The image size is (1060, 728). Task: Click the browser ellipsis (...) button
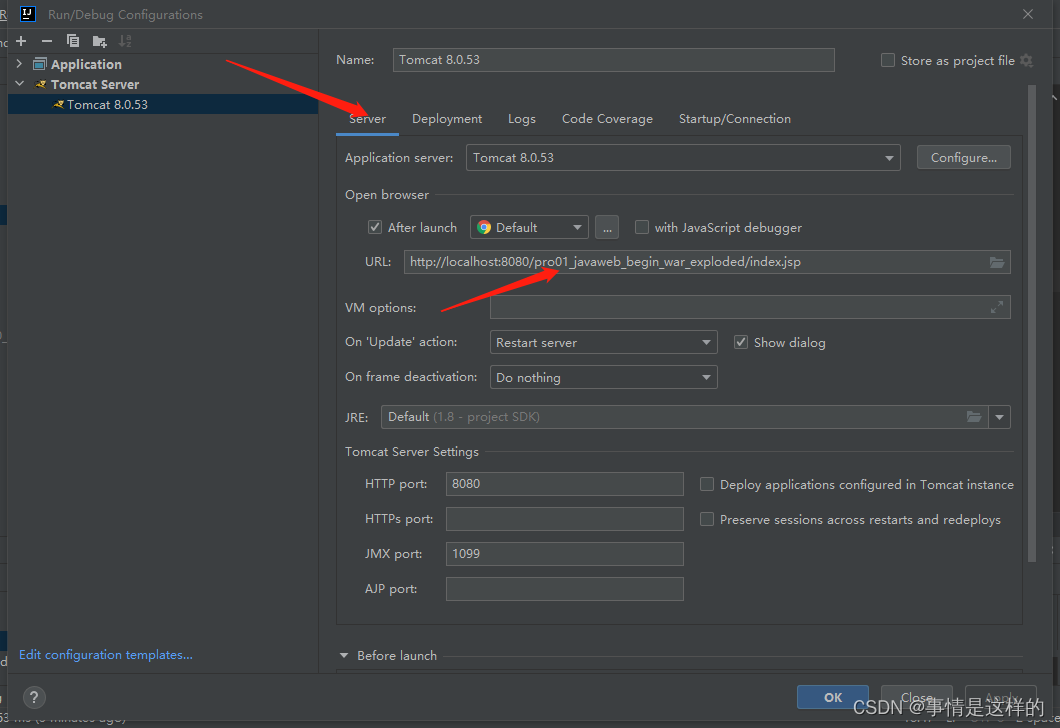[607, 227]
